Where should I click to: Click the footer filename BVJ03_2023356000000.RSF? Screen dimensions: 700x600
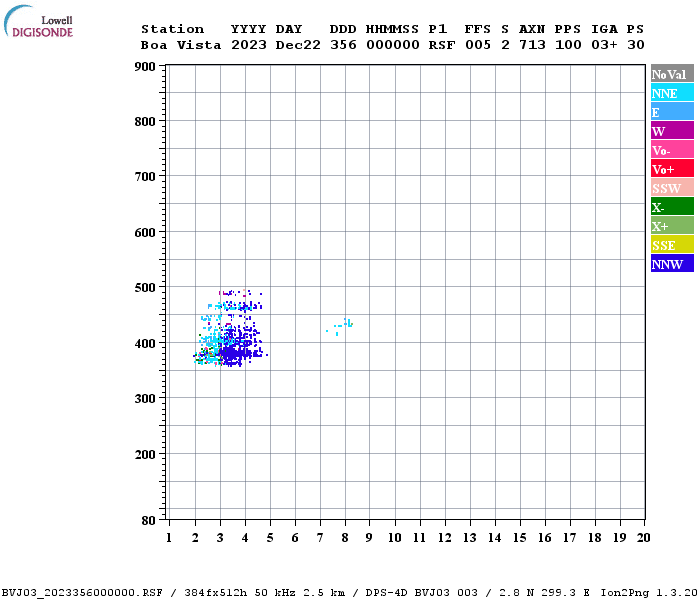[82, 593]
